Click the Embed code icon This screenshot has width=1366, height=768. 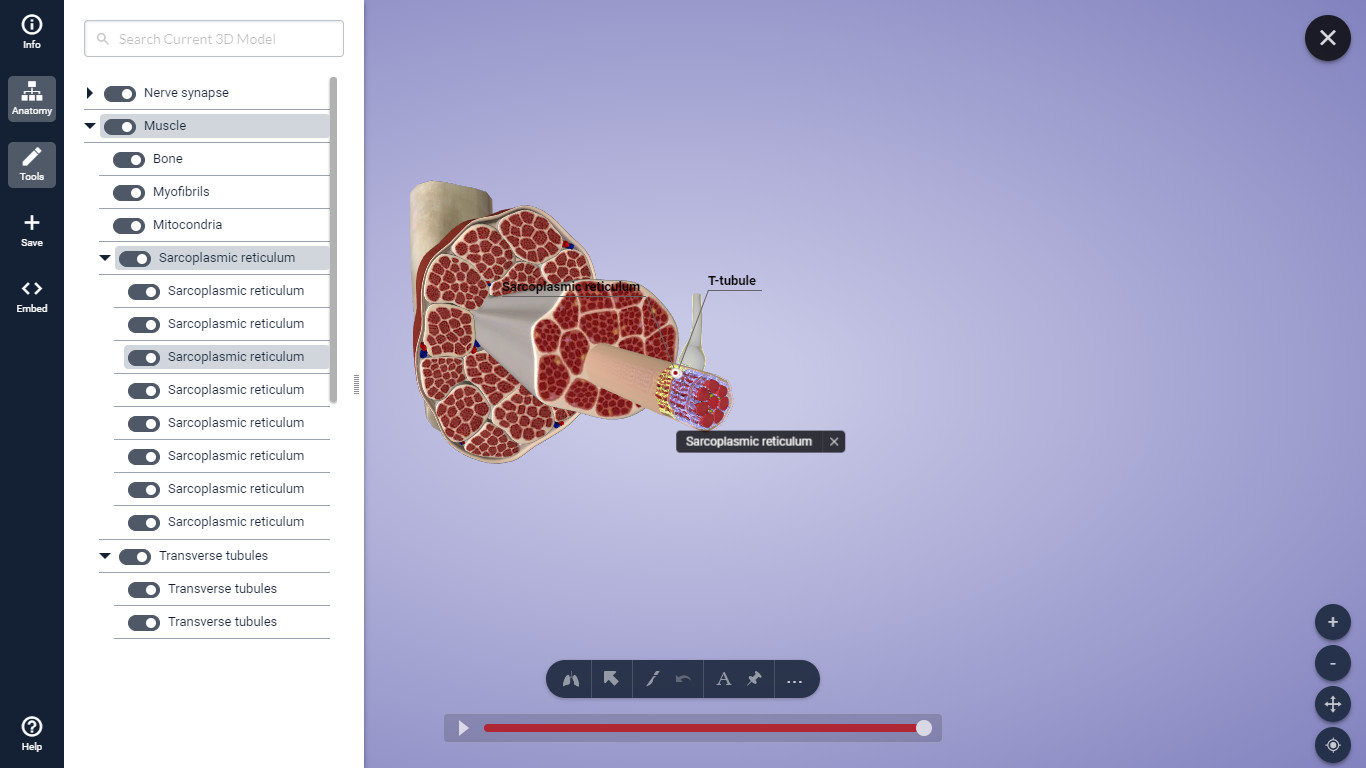[x=32, y=296]
